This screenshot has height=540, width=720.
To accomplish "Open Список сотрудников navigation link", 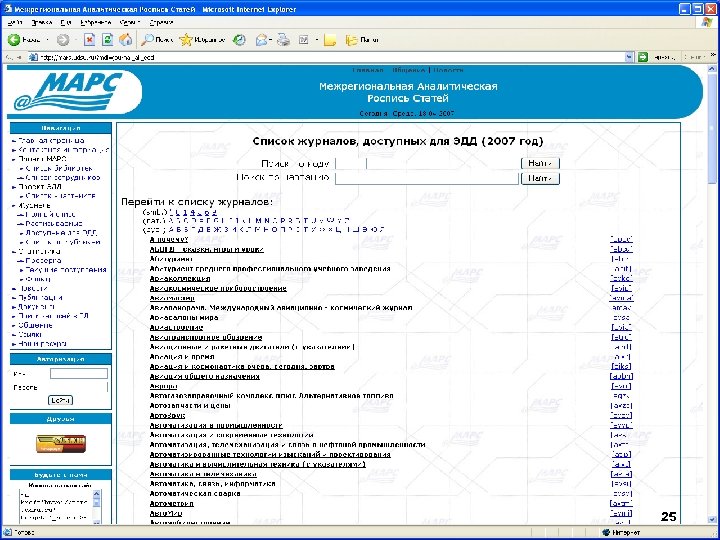I will (62, 177).
